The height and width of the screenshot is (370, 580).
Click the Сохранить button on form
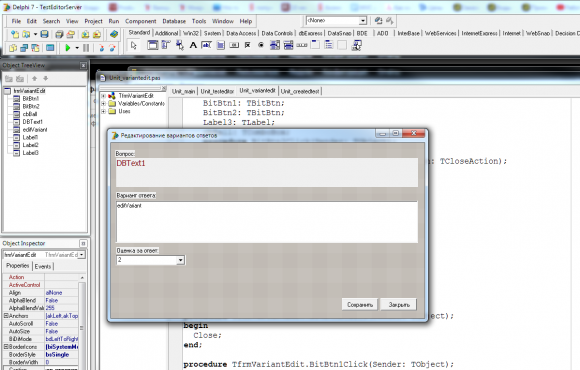[360, 305]
